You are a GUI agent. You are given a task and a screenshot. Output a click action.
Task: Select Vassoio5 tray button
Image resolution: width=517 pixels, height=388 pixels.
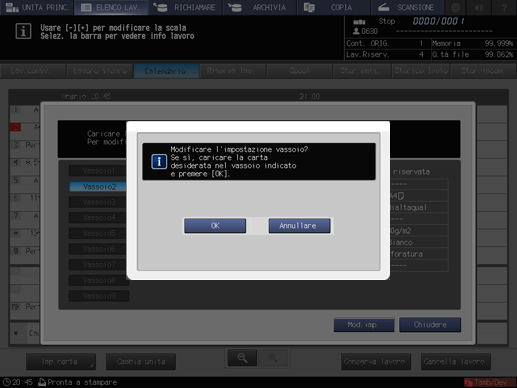pyautogui.click(x=99, y=233)
